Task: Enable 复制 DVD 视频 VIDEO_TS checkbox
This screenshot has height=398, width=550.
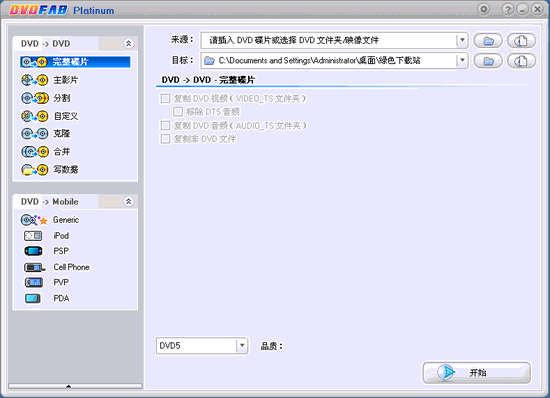Action: coord(165,99)
